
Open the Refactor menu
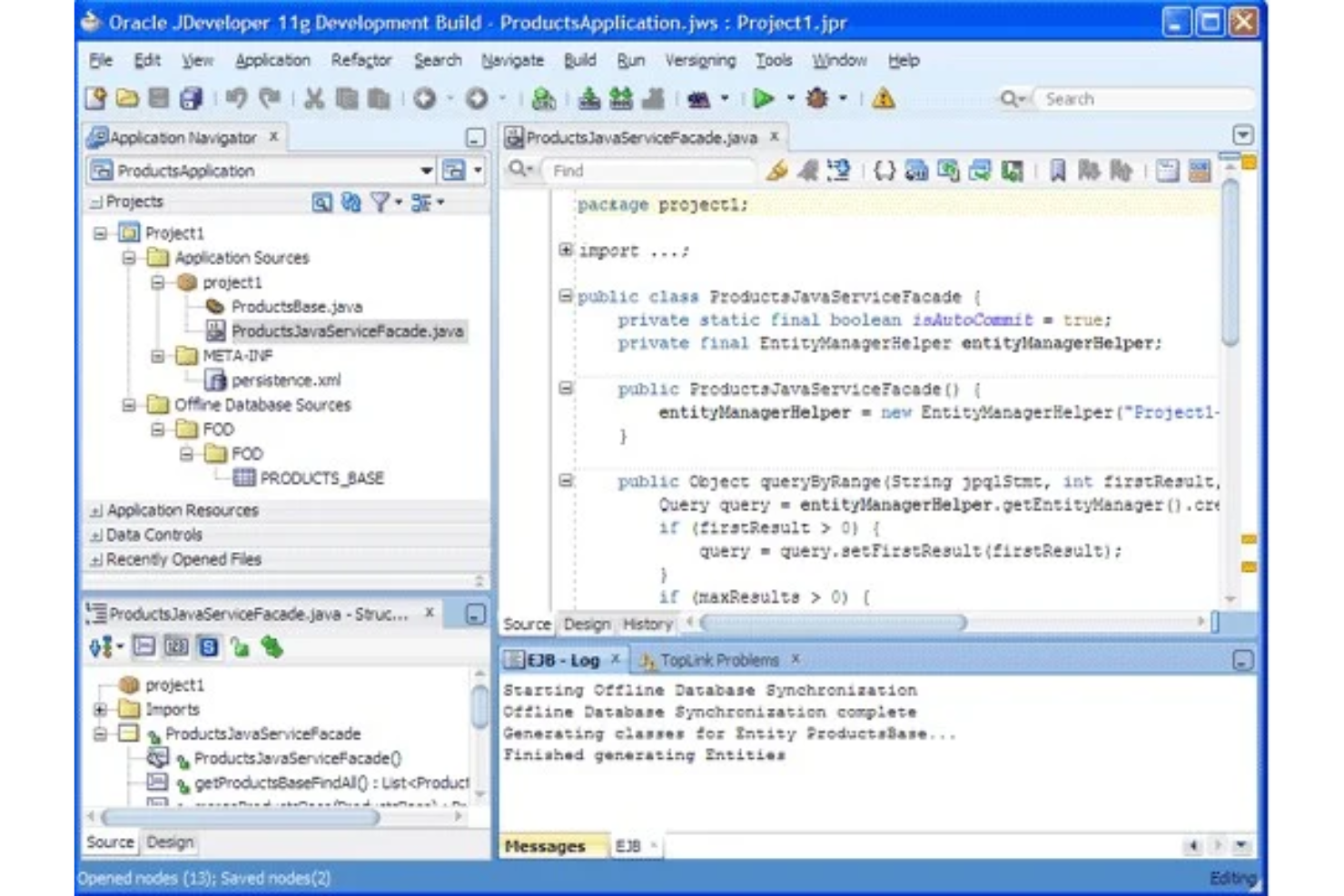(x=363, y=60)
